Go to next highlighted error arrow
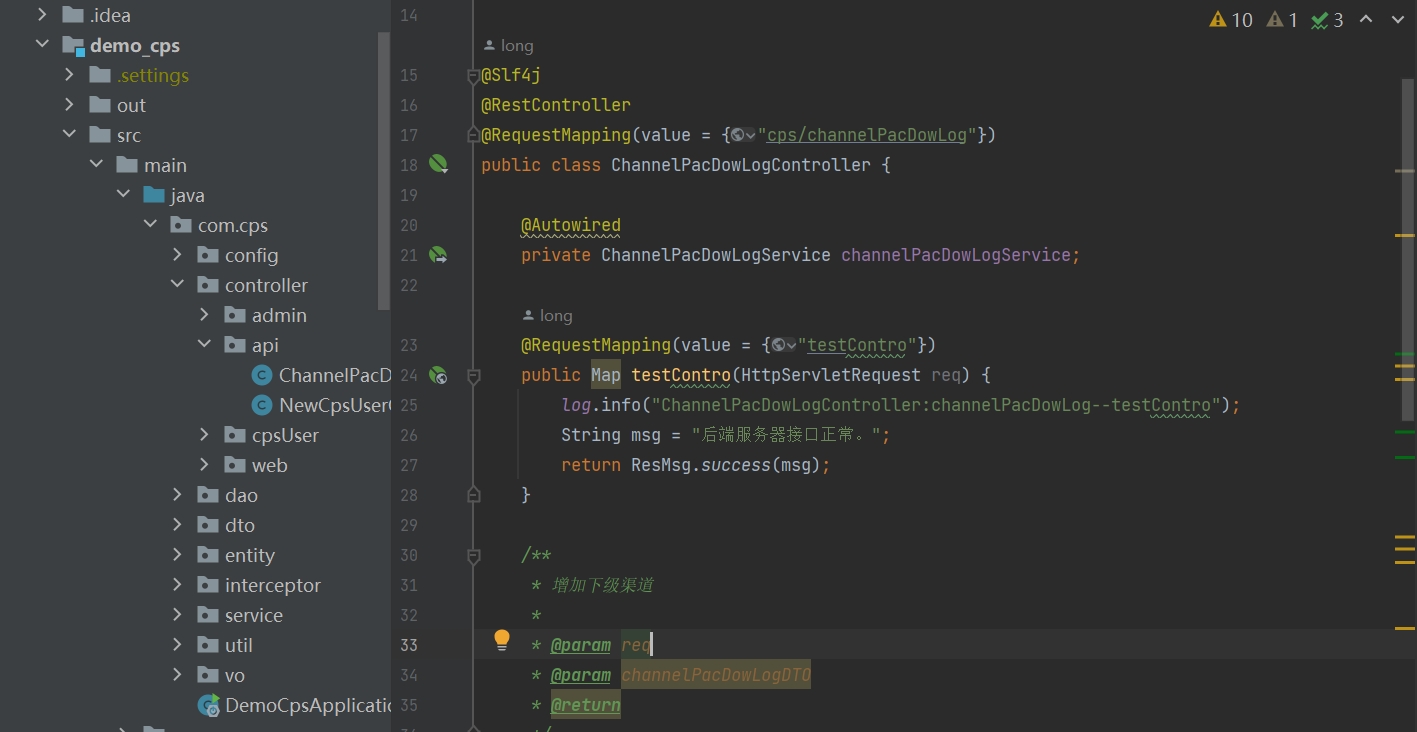The image size is (1417, 732). pyautogui.click(x=1398, y=19)
